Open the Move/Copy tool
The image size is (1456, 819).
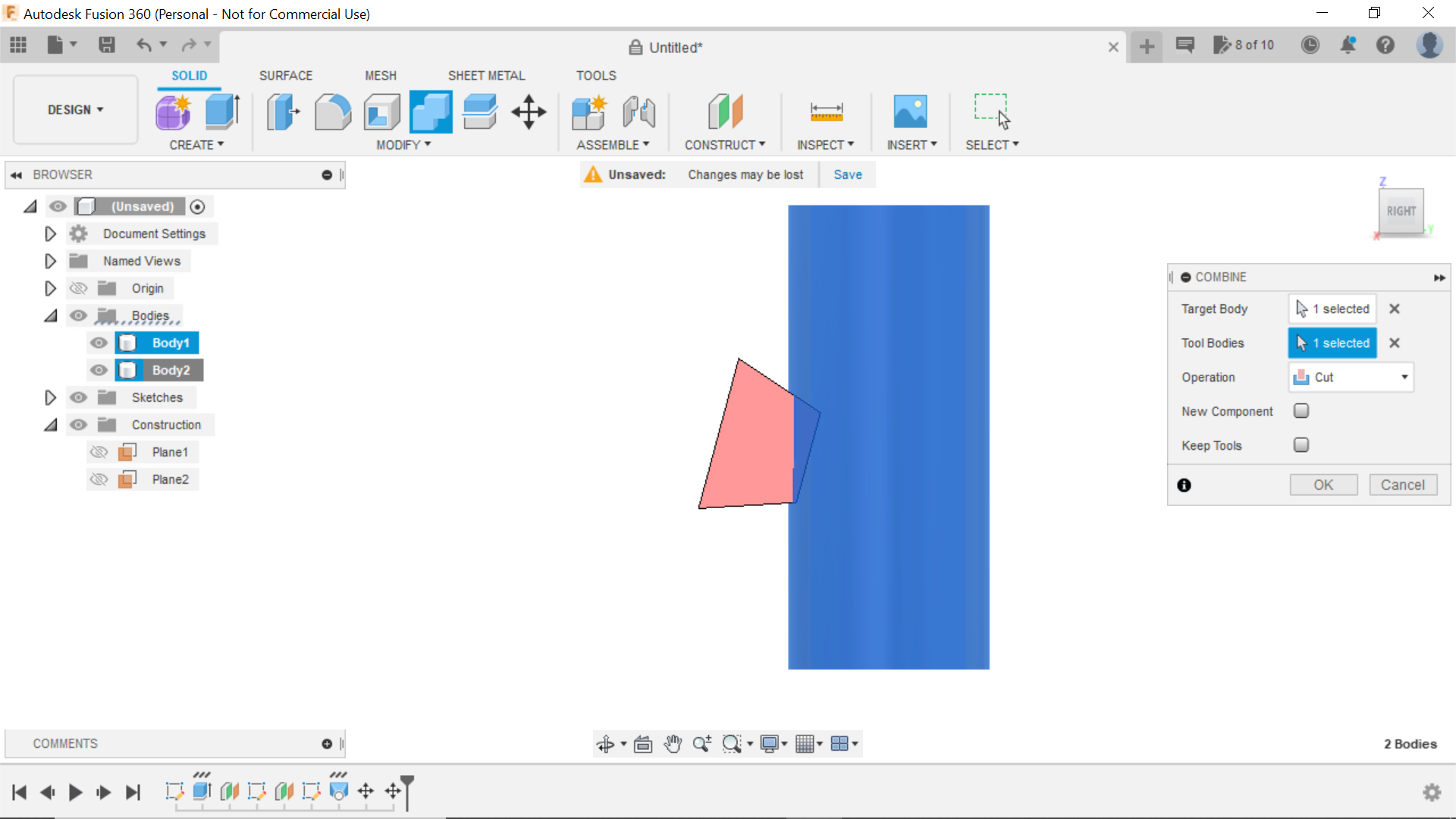tap(528, 111)
